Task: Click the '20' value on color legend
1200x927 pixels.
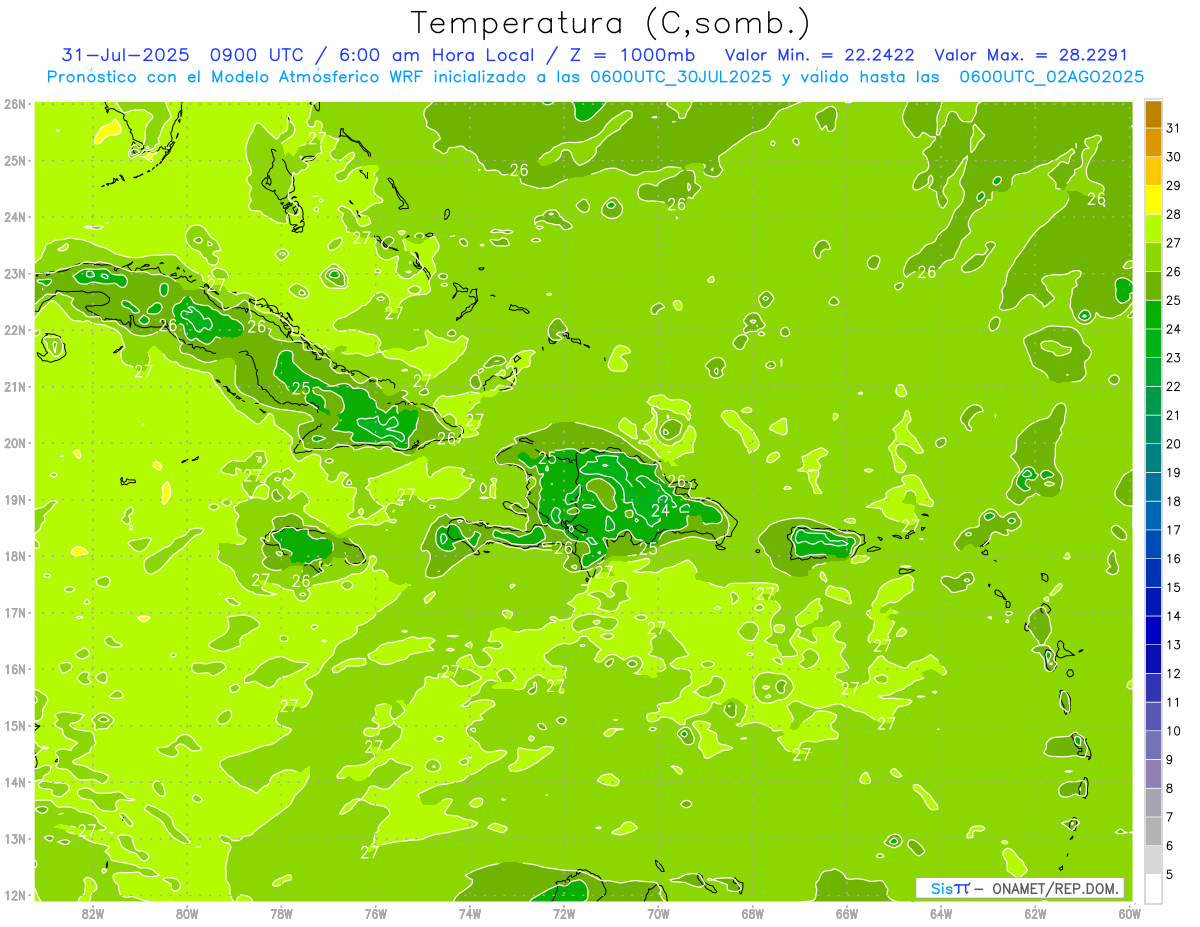Action: pyautogui.click(x=1173, y=444)
